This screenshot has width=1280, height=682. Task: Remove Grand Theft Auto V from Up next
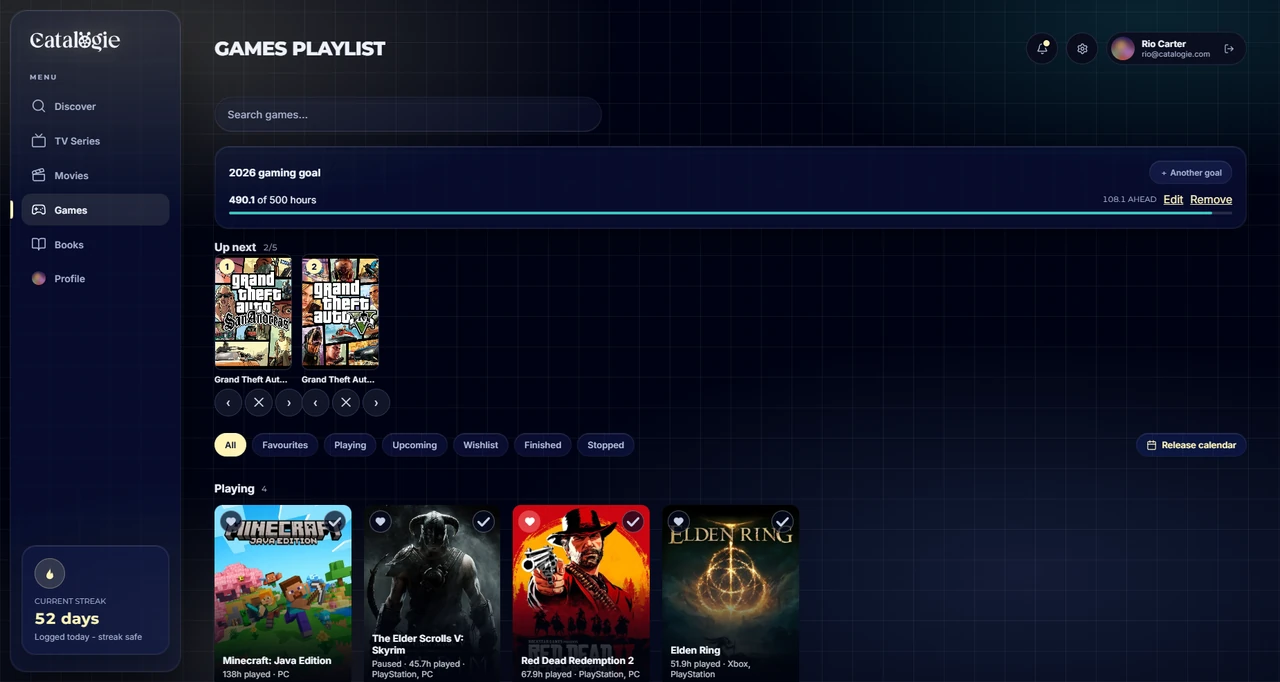[x=345, y=402]
